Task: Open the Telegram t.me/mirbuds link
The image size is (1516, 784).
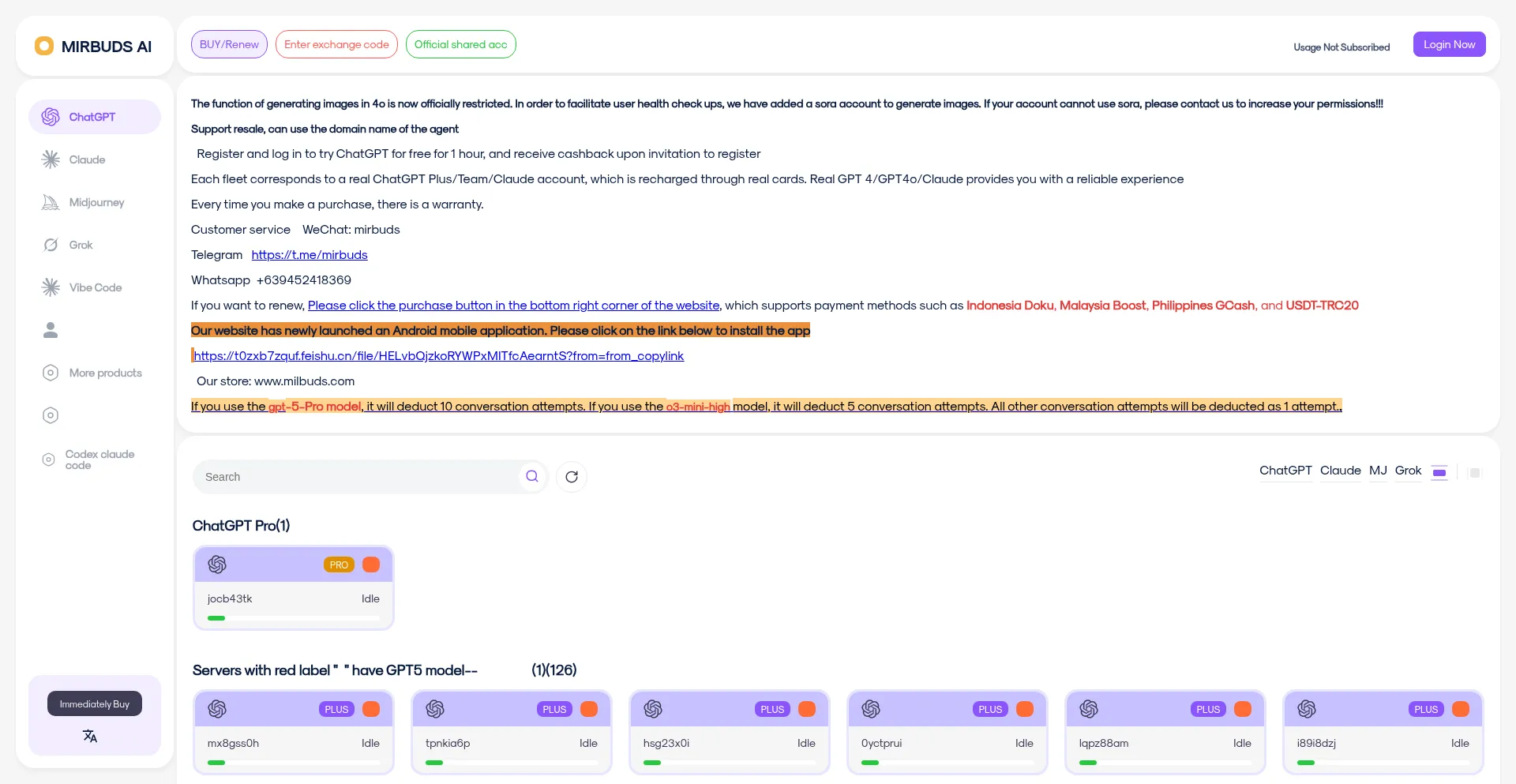Action: 310,255
